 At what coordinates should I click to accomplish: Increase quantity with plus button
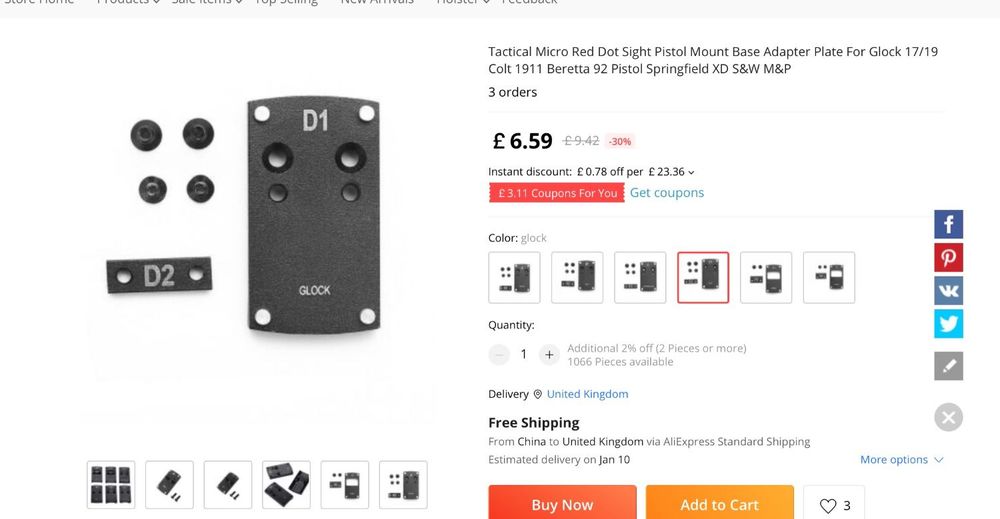549,354
